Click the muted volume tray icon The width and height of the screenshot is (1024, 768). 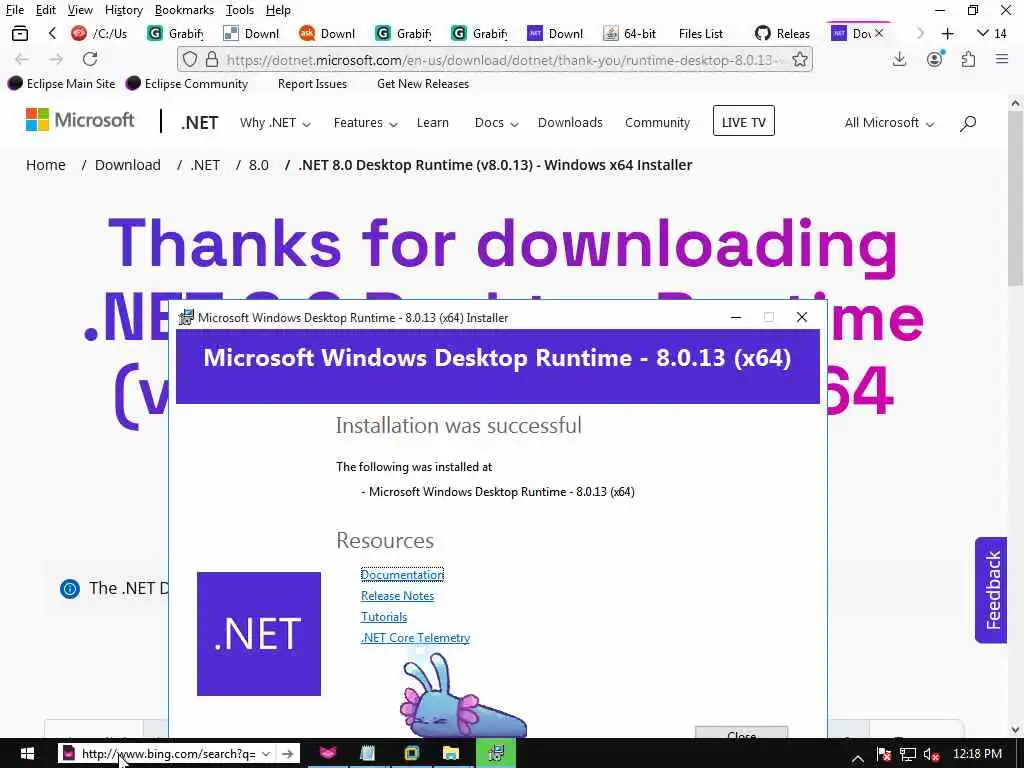tap(931, 754)
